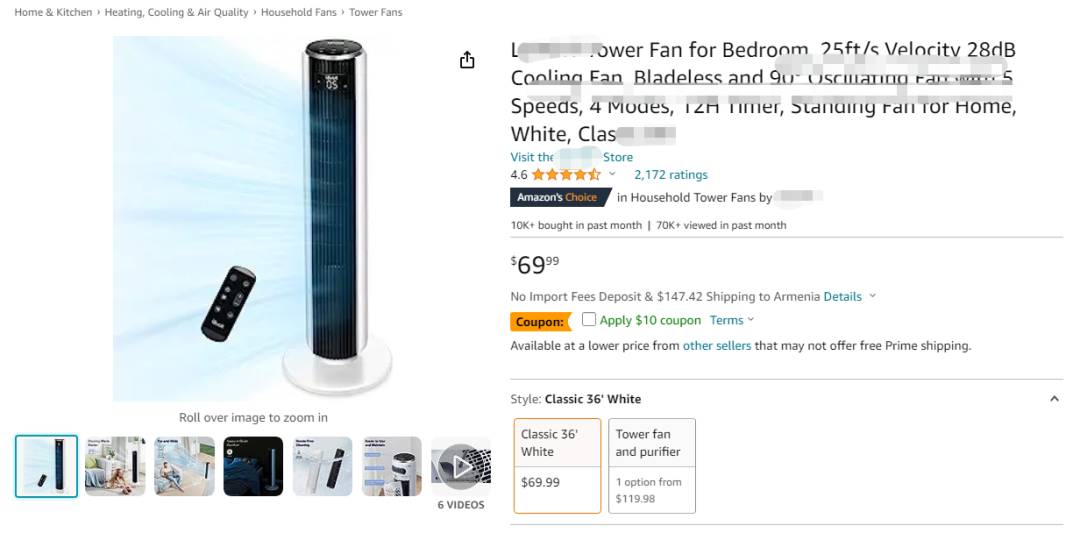The image size is (1080, 533).
Task: Click the share icon beside product image
Action: coord(467,61)
